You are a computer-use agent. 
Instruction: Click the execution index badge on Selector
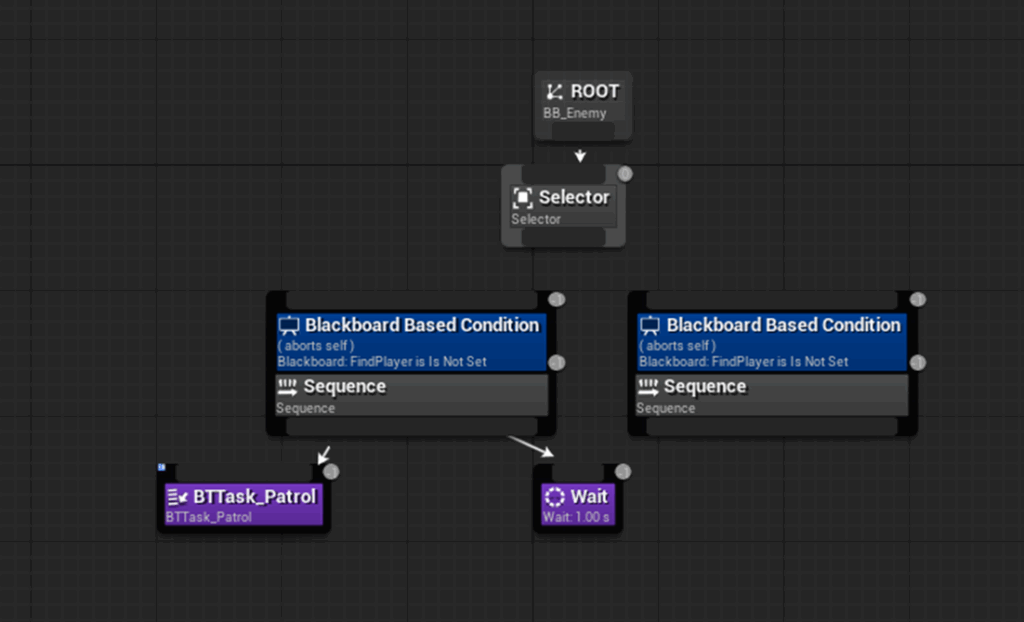coord(625,174)
